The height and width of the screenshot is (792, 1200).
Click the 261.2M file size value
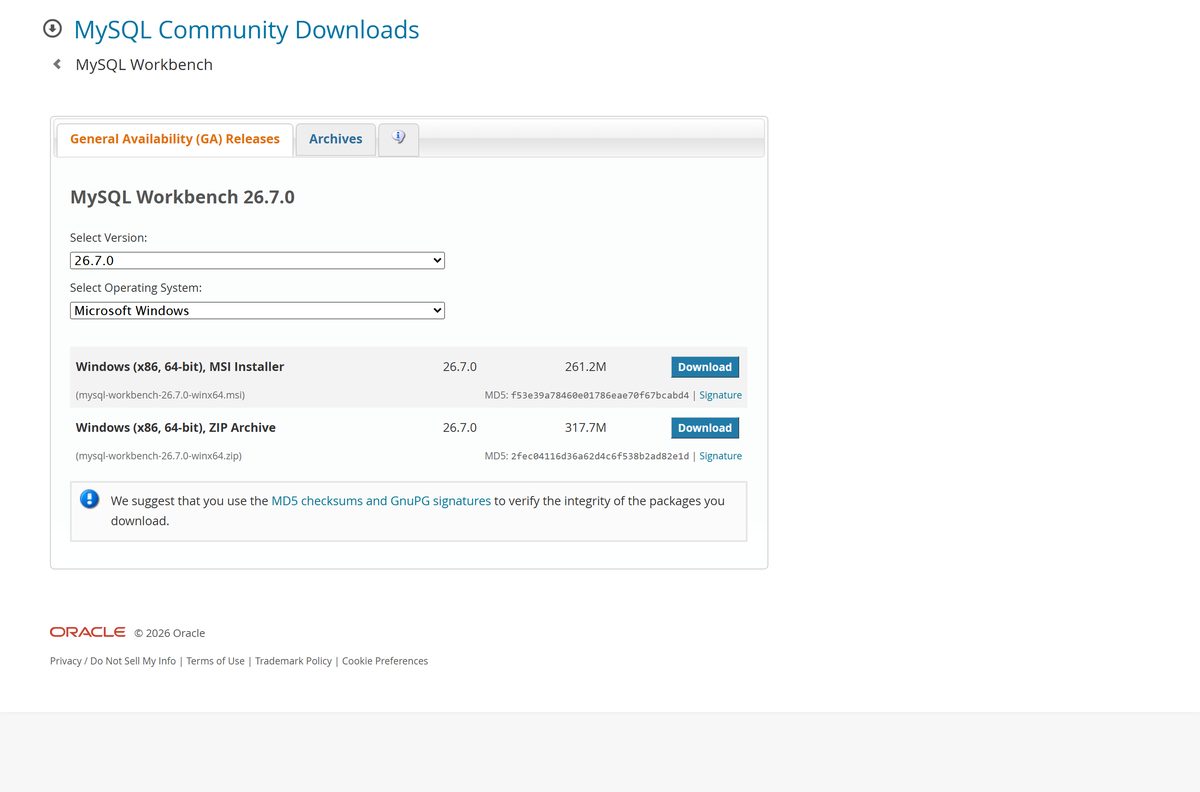[x=586, y=367]
